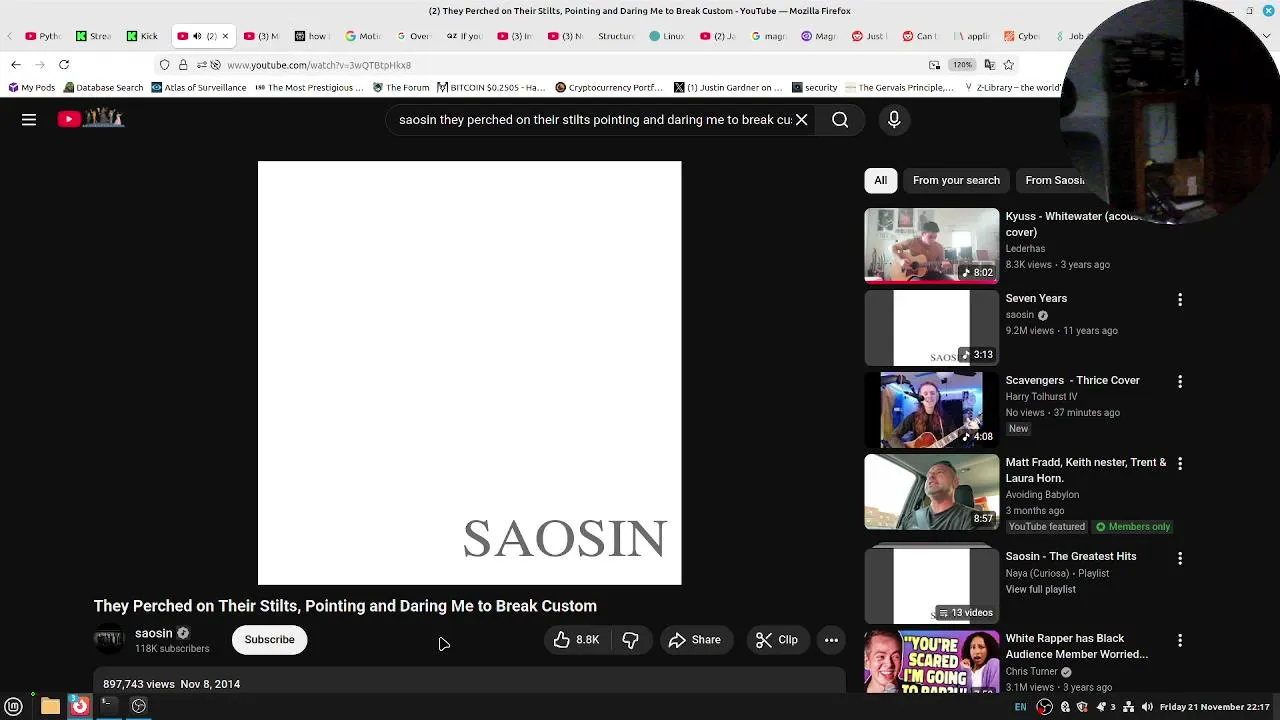Close the current YouTube tab

point(225,36)
